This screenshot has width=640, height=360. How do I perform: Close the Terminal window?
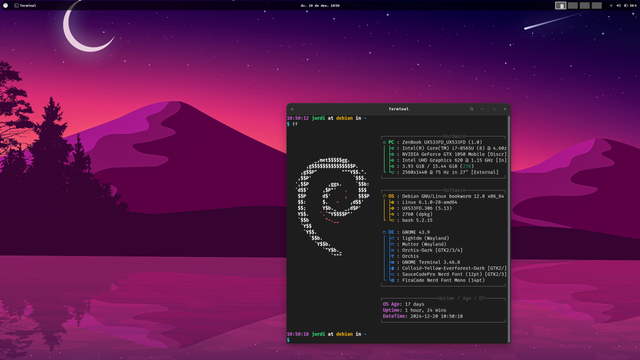click(505, 109)
